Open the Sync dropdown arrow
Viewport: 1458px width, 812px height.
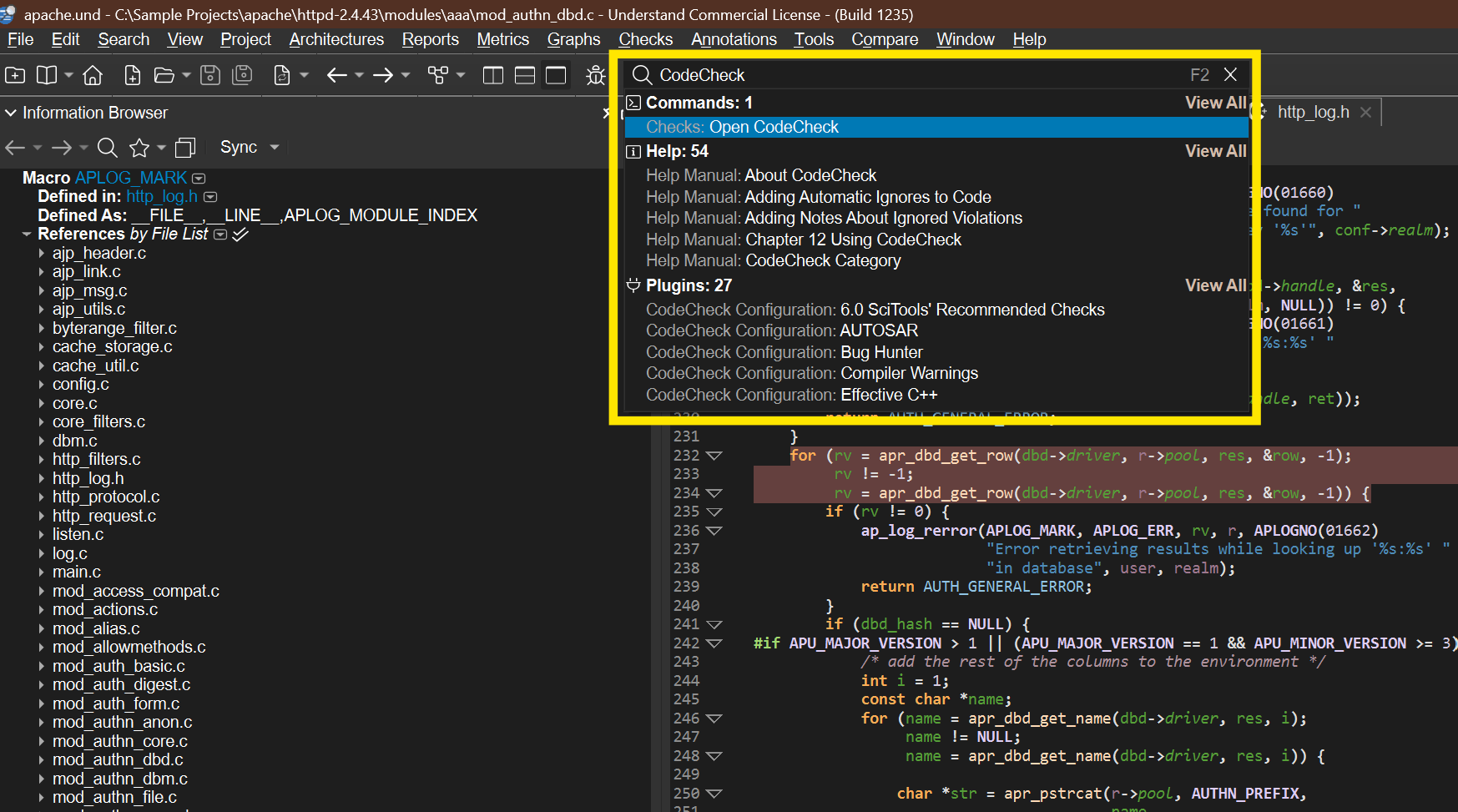(275, 148)
